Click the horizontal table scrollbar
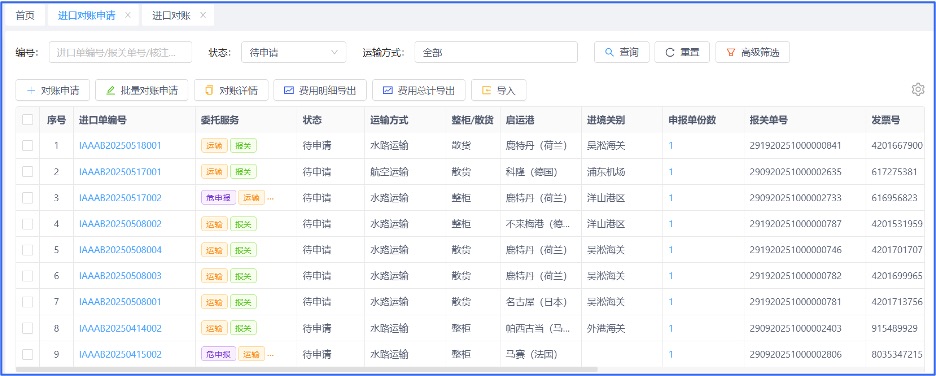The image size is (936, 376). pos(306,370)
